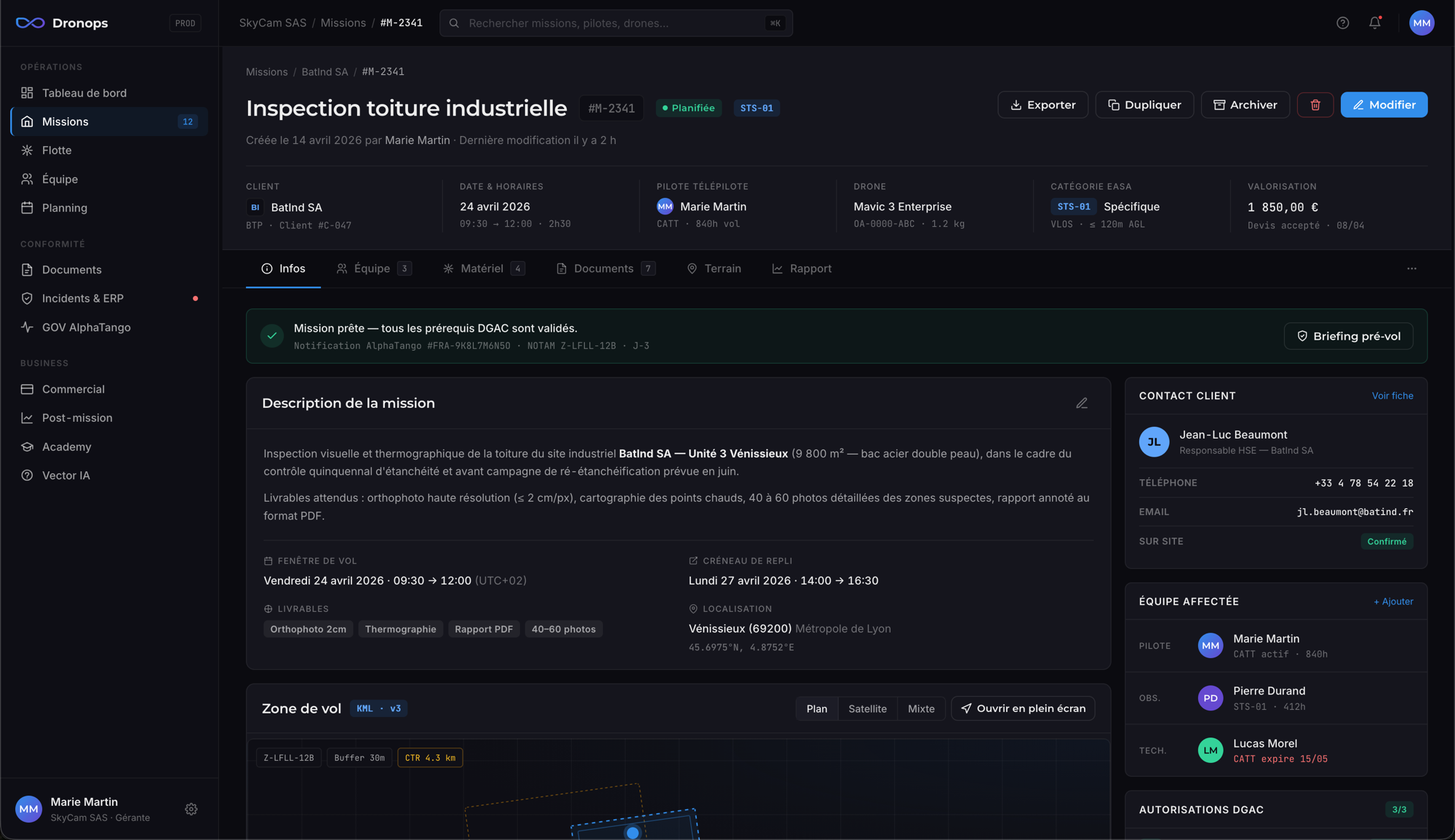This screenshot has width=1455, height=840.
Task: Duplicate the mission with Dupliquer
Action: click(x=1144, y=105)
